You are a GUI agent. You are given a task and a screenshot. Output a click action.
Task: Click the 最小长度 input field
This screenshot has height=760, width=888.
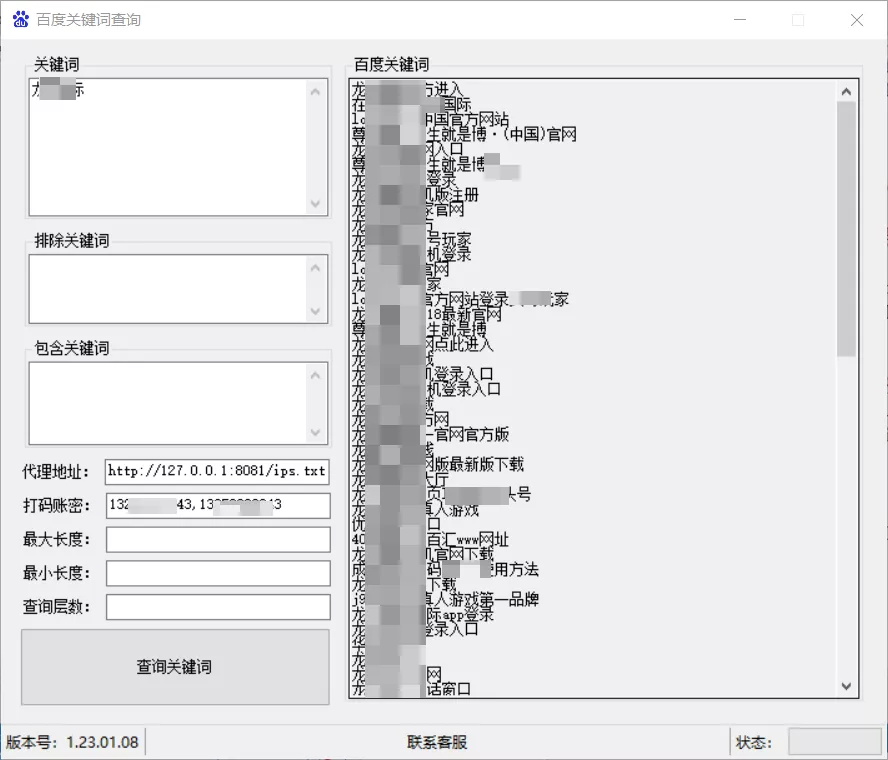(x=218, y=573)
